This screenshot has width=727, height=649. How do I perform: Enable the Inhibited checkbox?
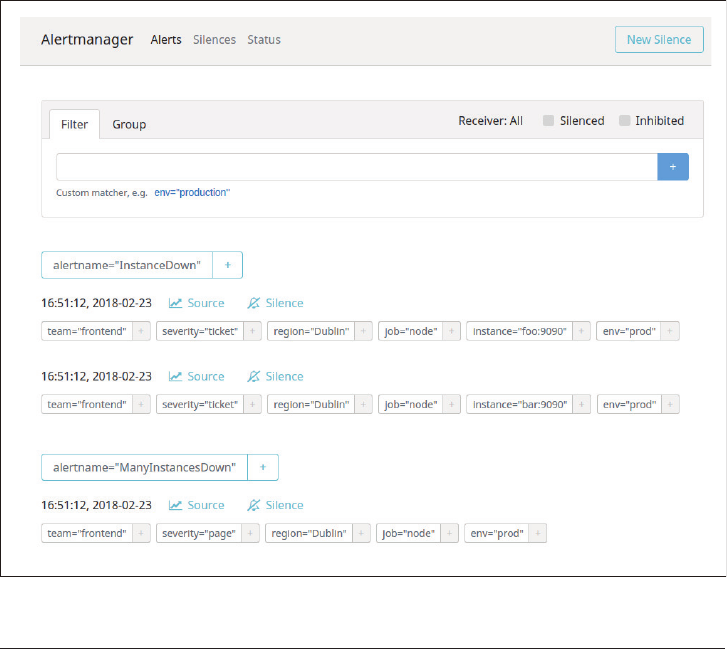[x=625, y=121]
